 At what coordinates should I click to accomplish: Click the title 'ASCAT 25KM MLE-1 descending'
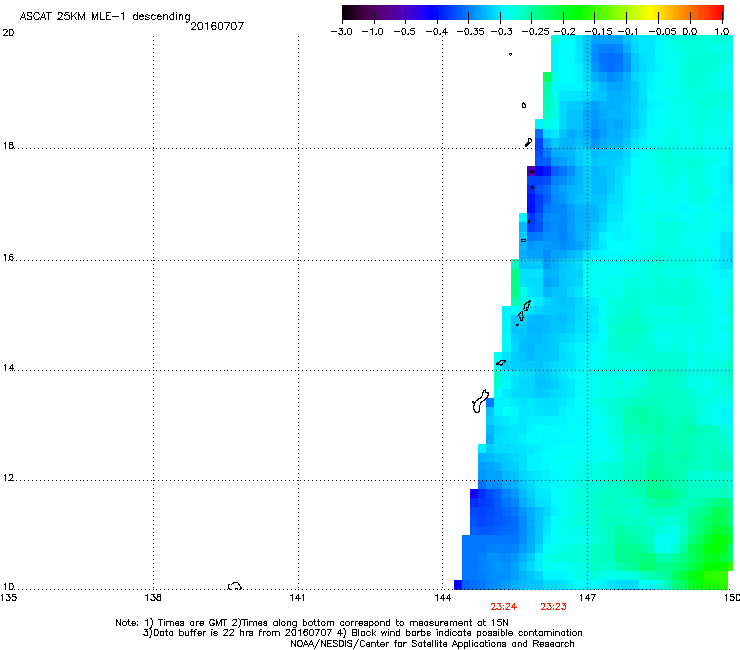(x=105, y=17)
